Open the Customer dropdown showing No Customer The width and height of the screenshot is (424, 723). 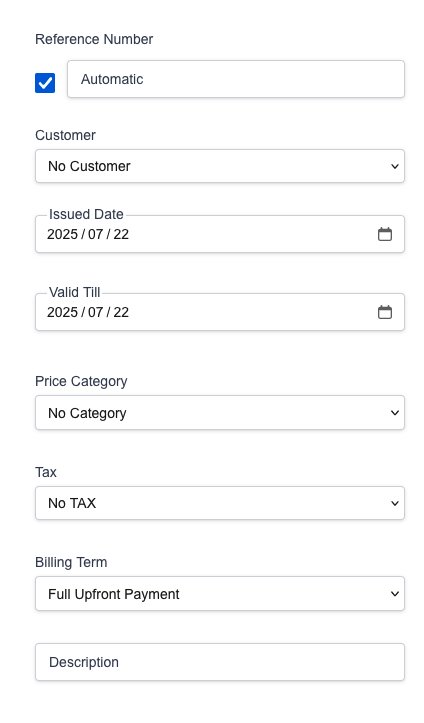click(x=220, y=166)
